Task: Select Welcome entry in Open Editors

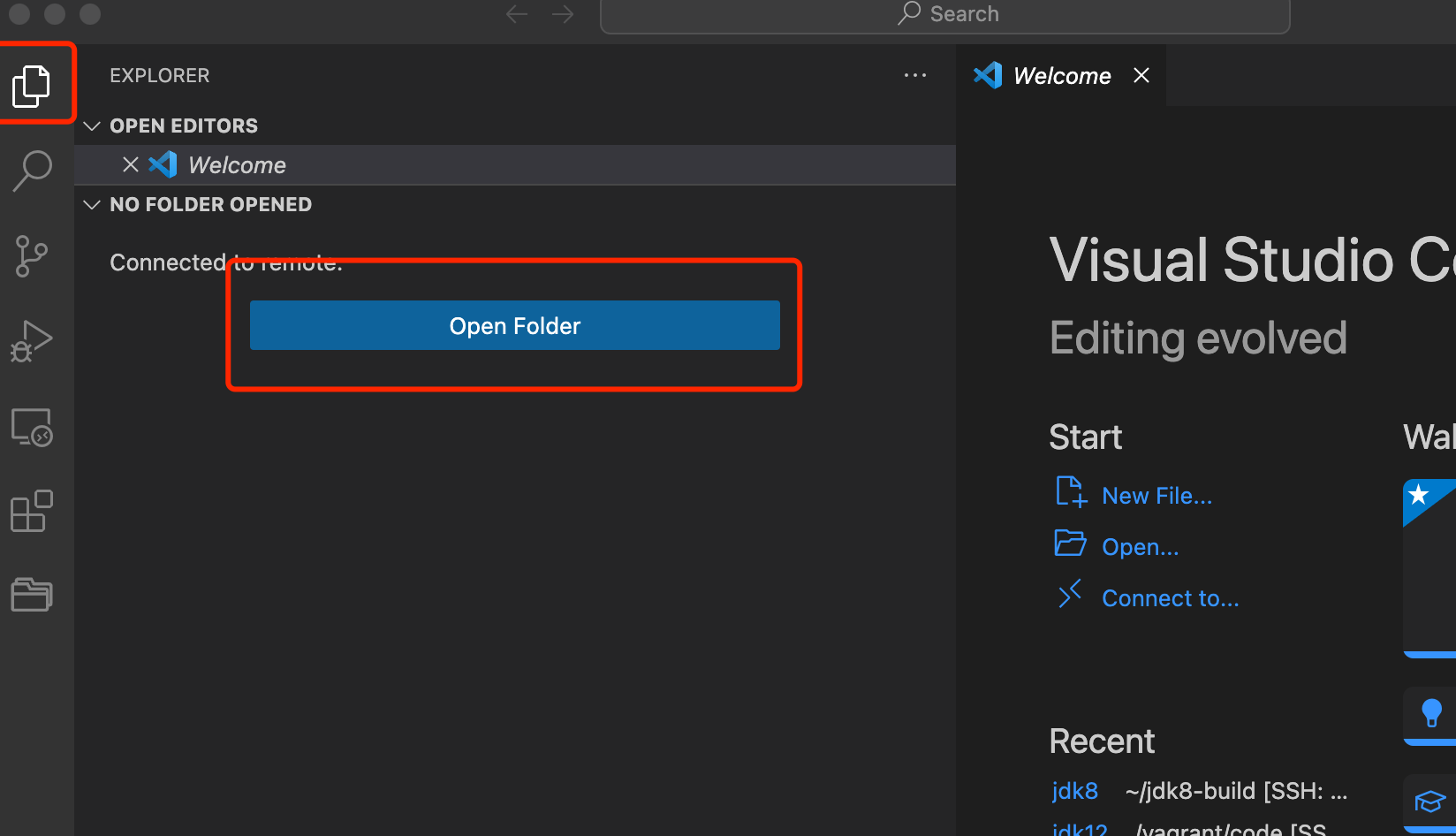Action: pos(237,165)
